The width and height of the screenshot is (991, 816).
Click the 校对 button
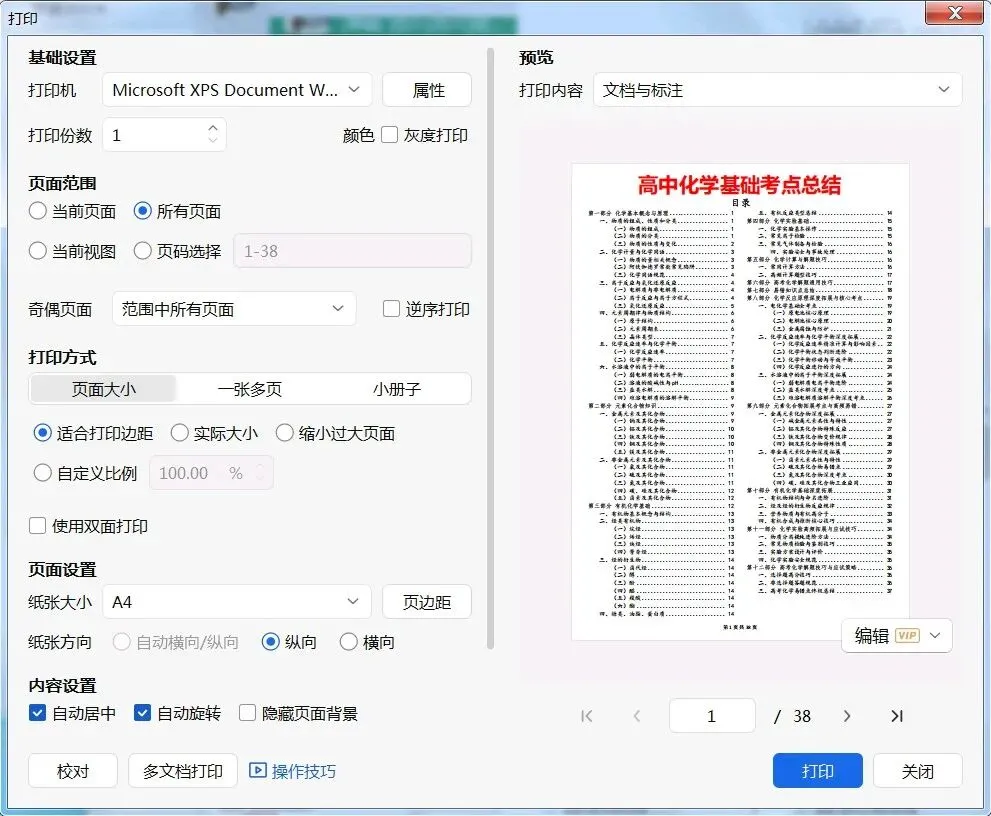point(73,770)
